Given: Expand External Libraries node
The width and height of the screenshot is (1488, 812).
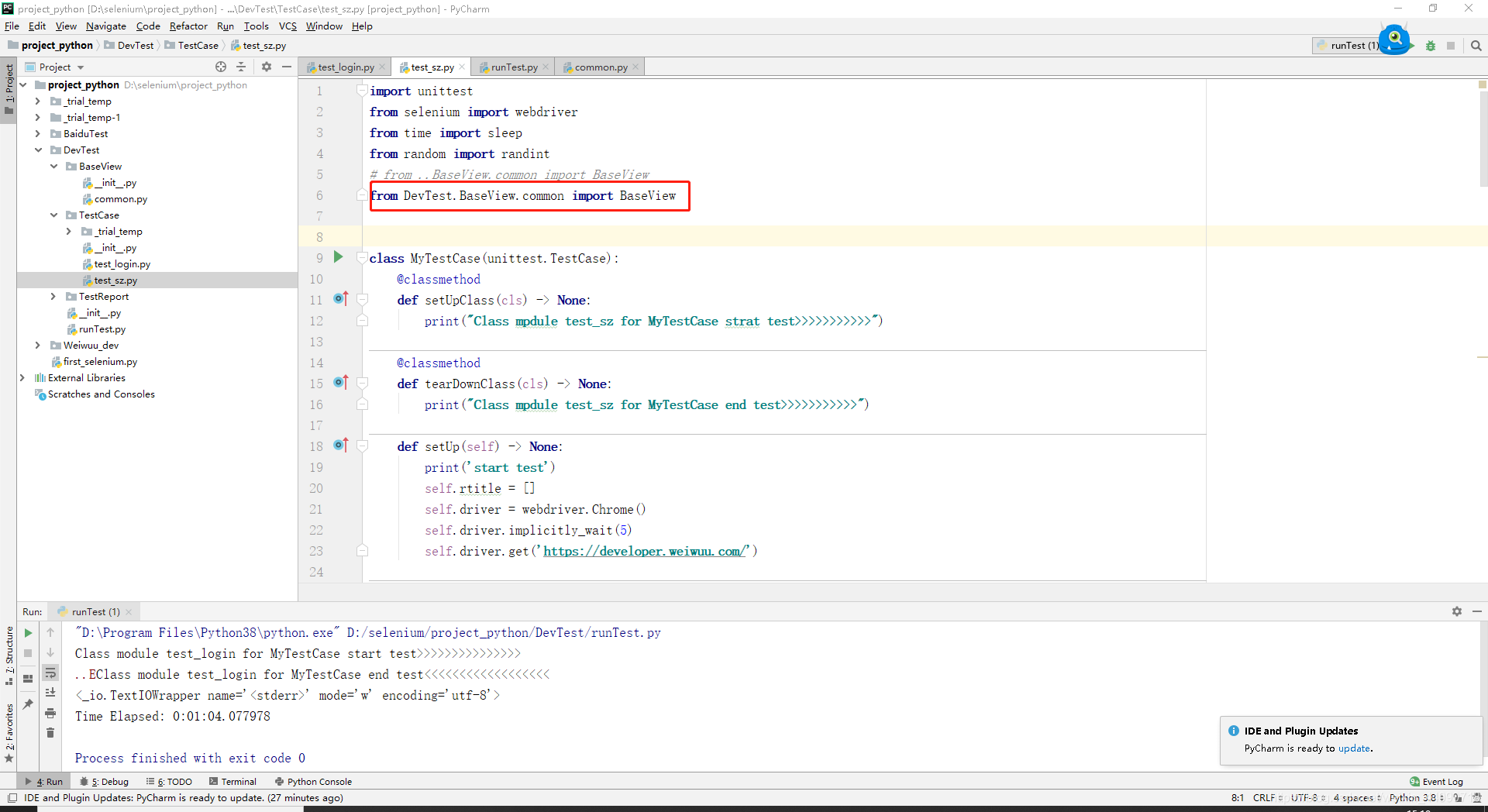Looking at the screenshot, I should tap(22, 378).
